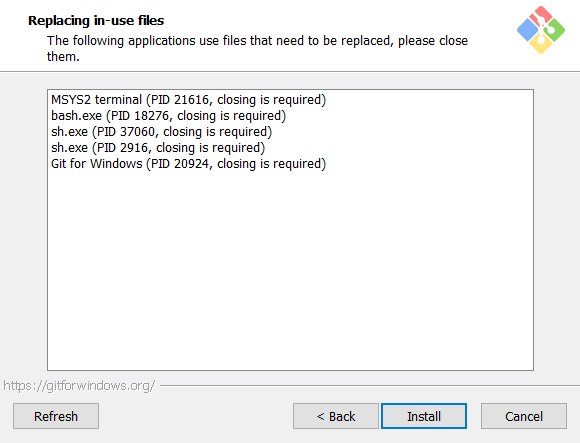Image resolution: width=580 pixels, height=443 pixels.
Task: Click the Git for Windows logo
Action: click(541, 30)
